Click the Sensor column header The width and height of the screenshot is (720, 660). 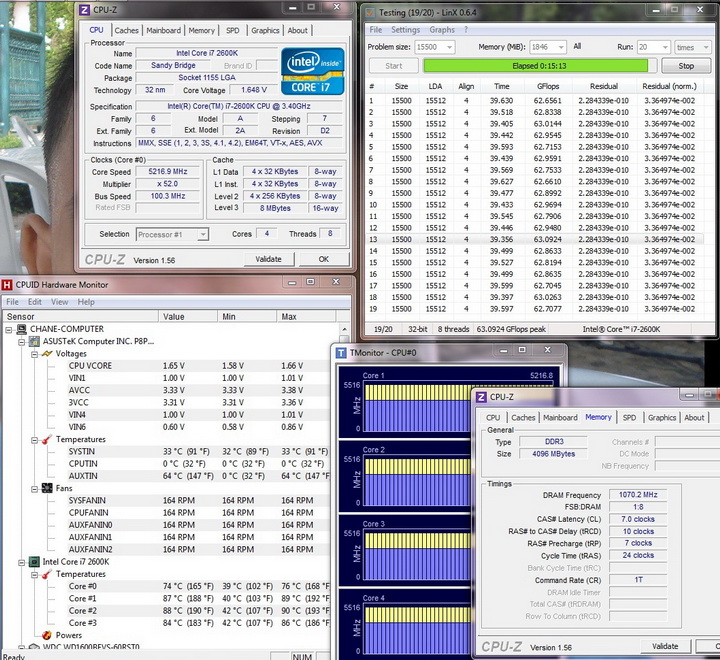(x=81, y=316)
